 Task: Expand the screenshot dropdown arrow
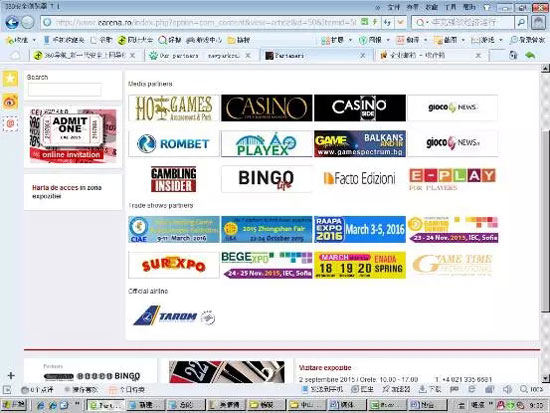click(x=463, y=40)
